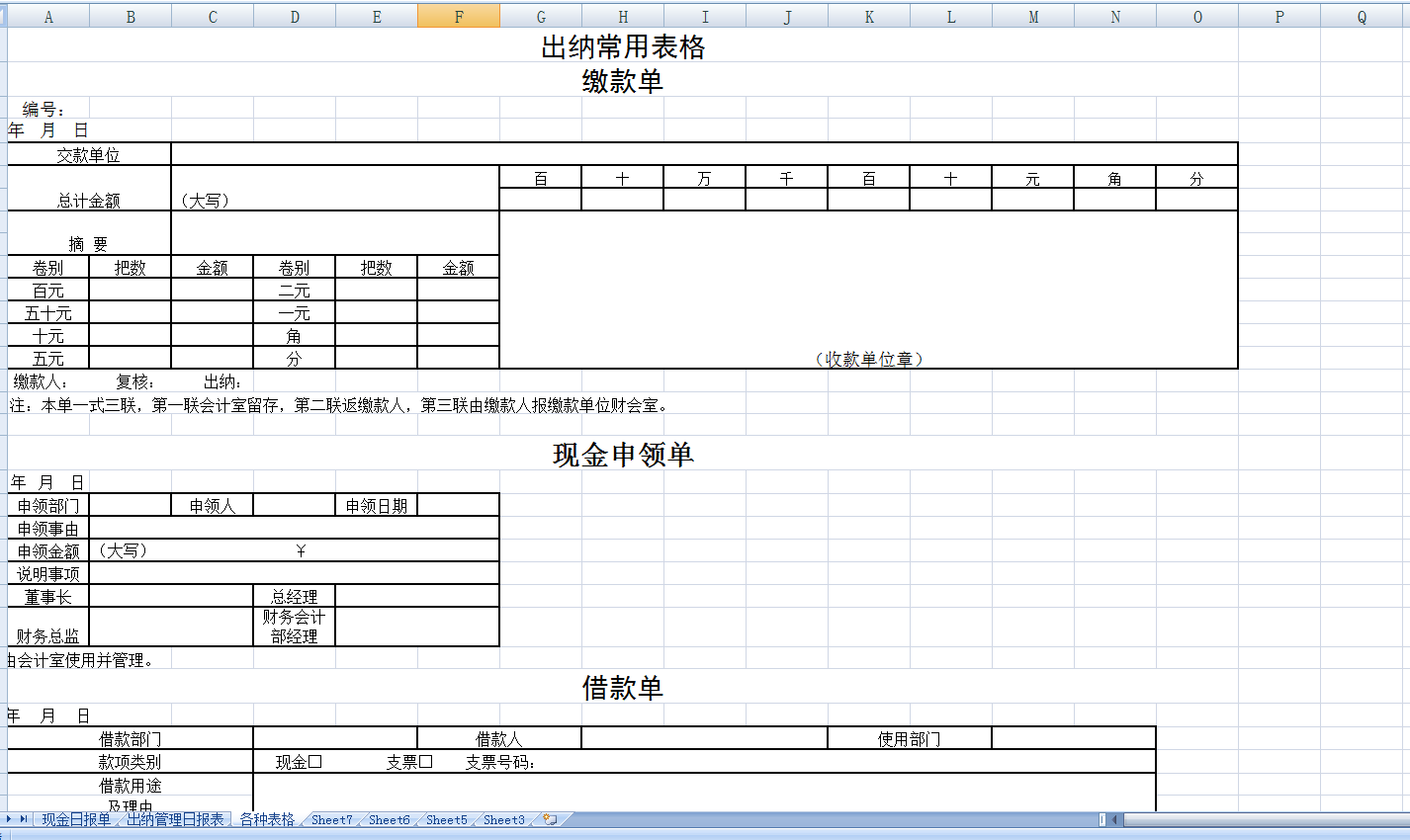The image size is (1410, 840).
Task: Select the column A header
Action: pos(47,16)
